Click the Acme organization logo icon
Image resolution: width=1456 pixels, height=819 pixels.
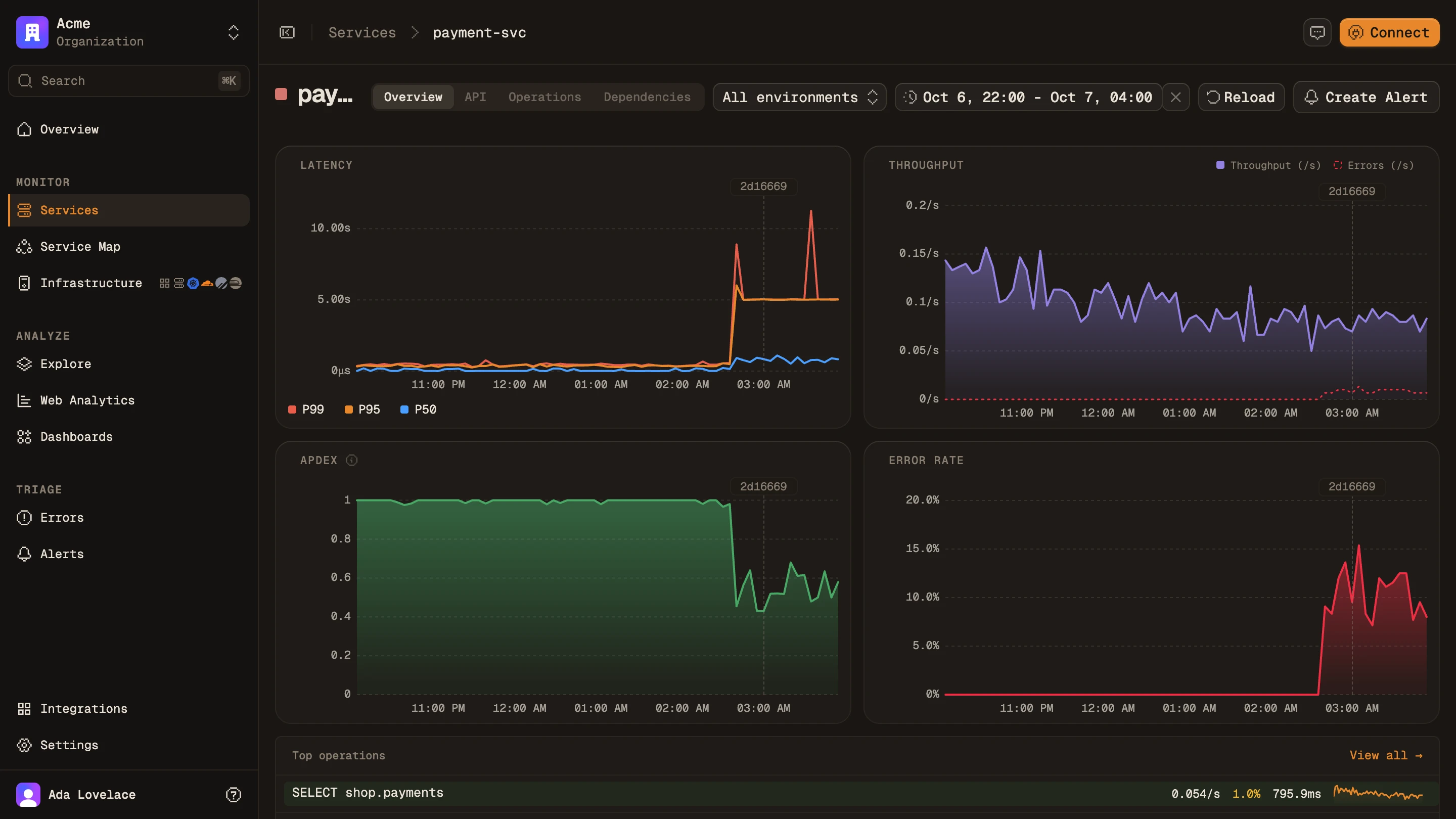click(32, 32)
